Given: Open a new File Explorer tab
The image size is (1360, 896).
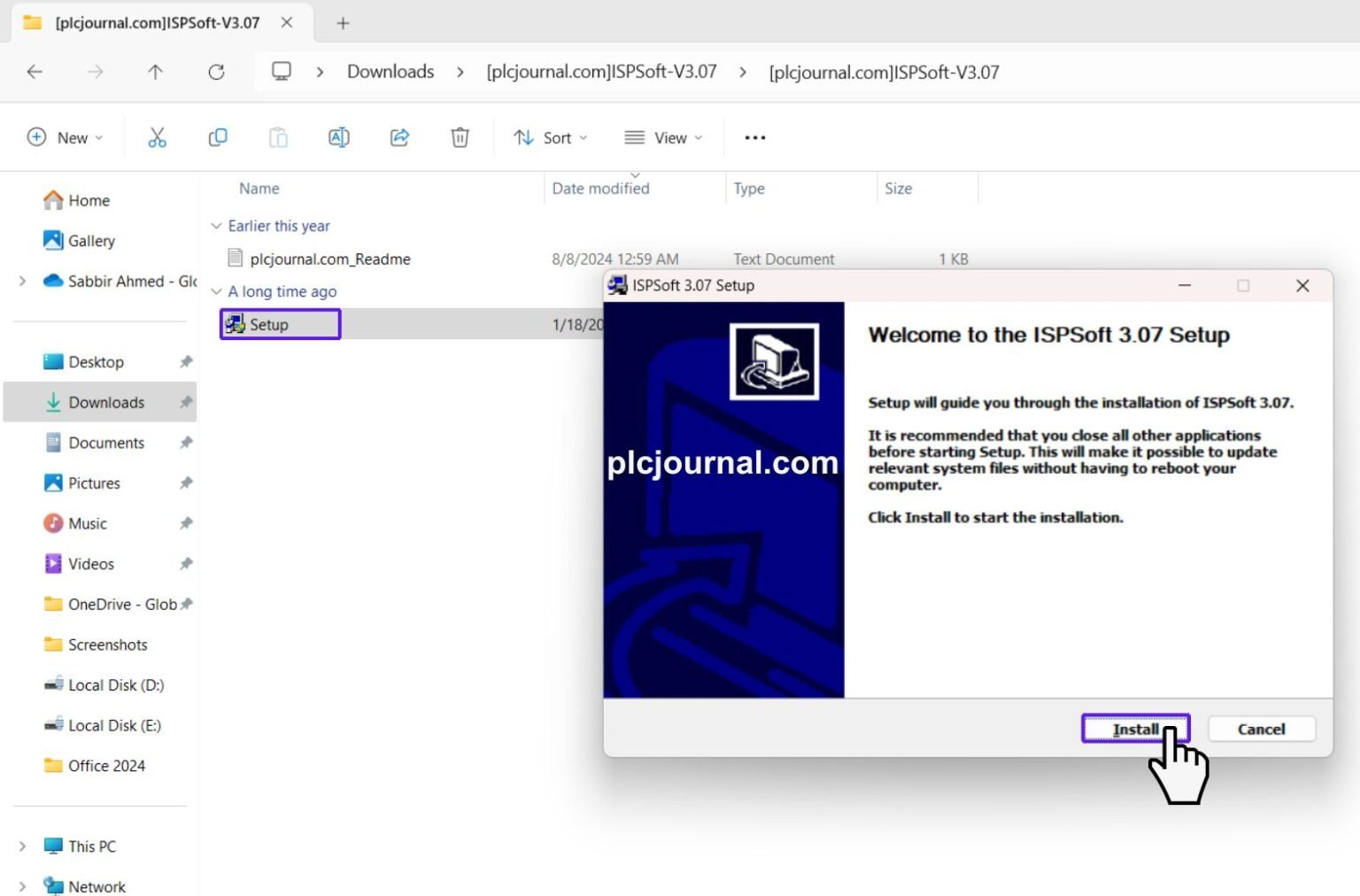Looking at the screenshot, I should coord(342,23).
